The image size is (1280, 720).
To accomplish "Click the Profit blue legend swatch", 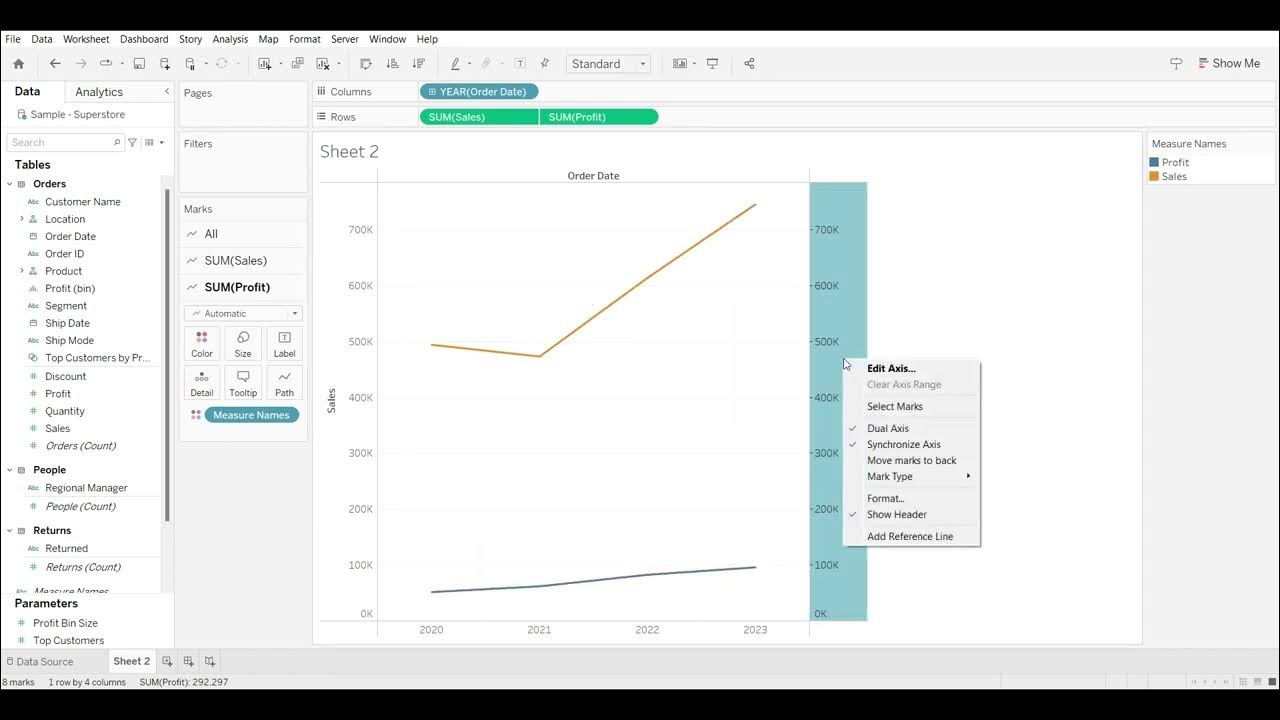I will point(1154,162).
